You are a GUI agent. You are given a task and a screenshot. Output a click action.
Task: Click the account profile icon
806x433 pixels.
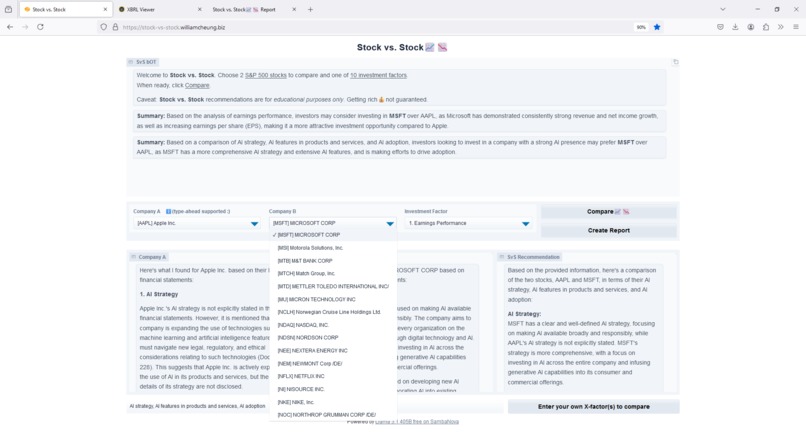(751, 27)
